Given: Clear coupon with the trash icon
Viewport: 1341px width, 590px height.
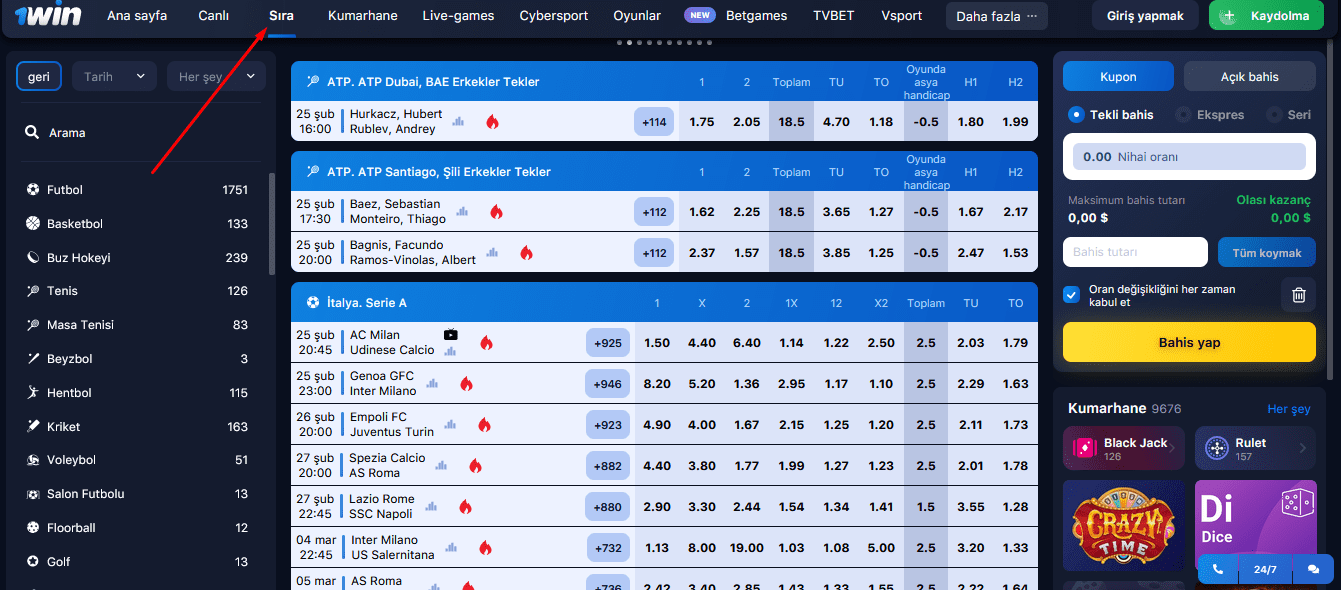Looking at the screenshot, I should coord(1298,295).
